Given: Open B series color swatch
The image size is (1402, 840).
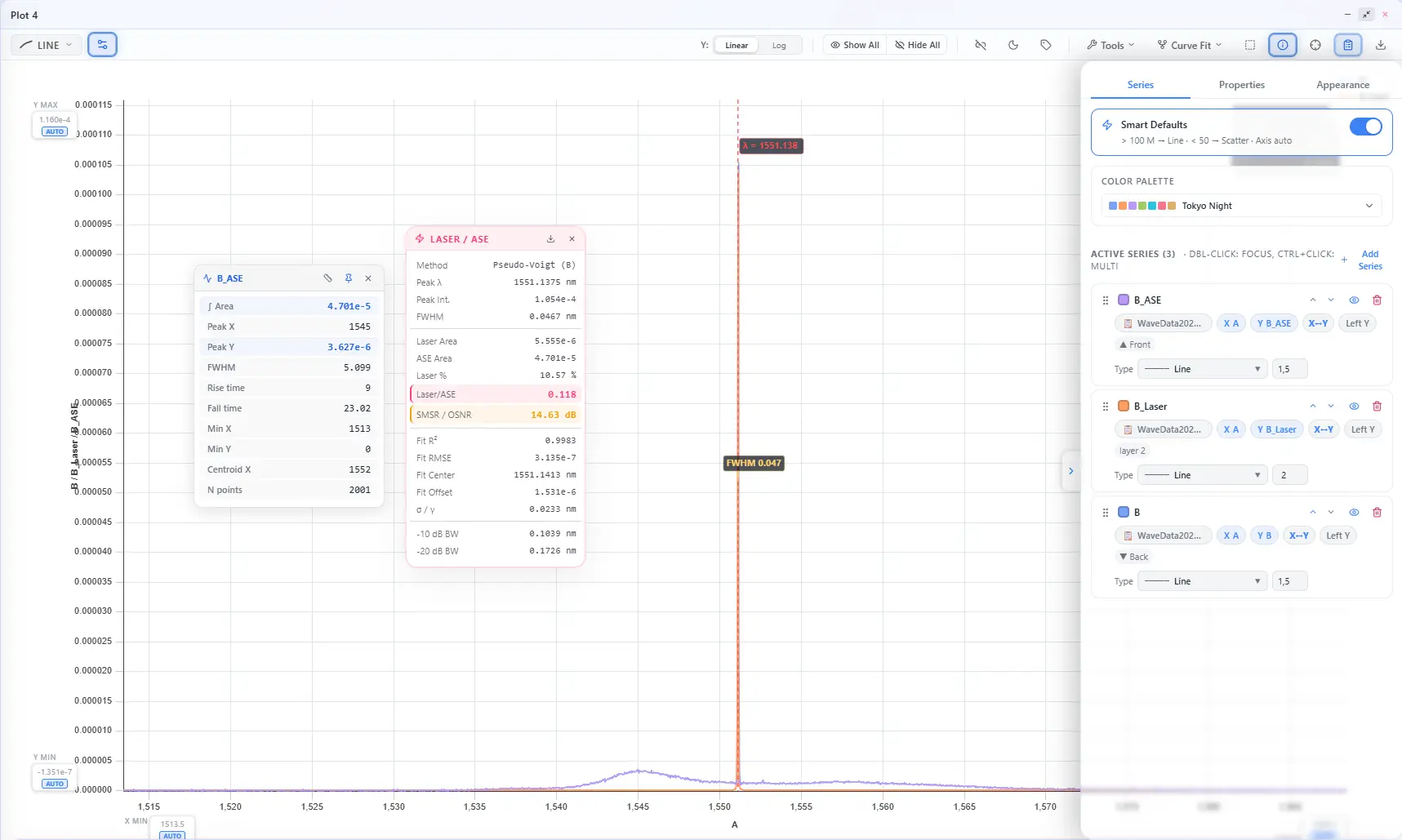Looking at the screenshot, I should [1124, 513].
